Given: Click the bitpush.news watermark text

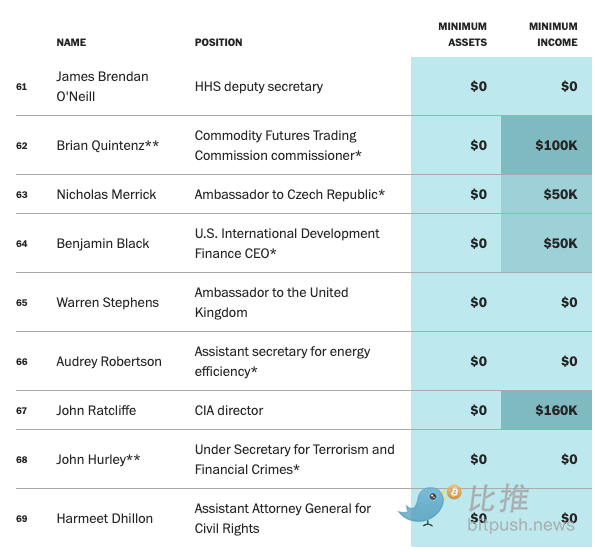Looking at the screenshot, I should tap(521, 525).
